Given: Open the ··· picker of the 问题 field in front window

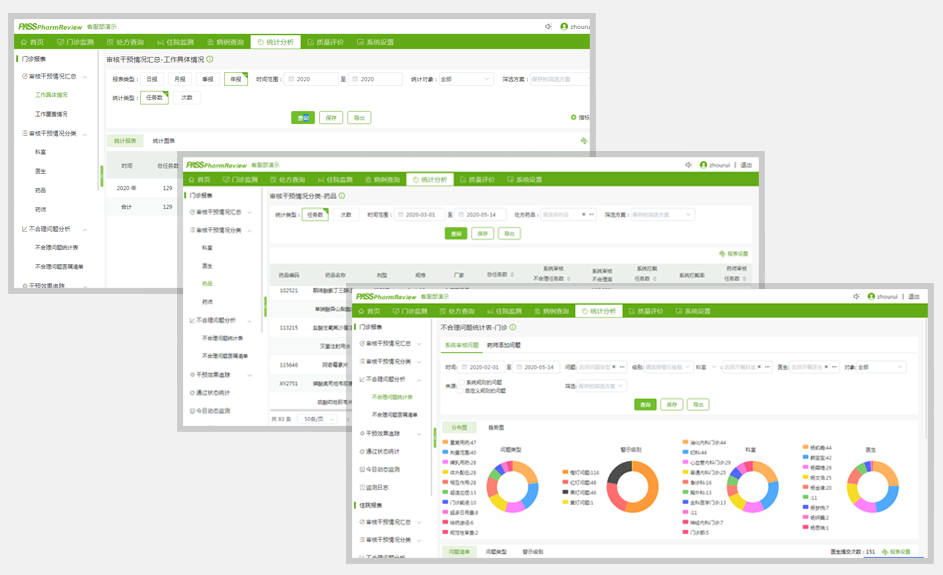Looking at the screenshot, I should (x=622, y=367).
